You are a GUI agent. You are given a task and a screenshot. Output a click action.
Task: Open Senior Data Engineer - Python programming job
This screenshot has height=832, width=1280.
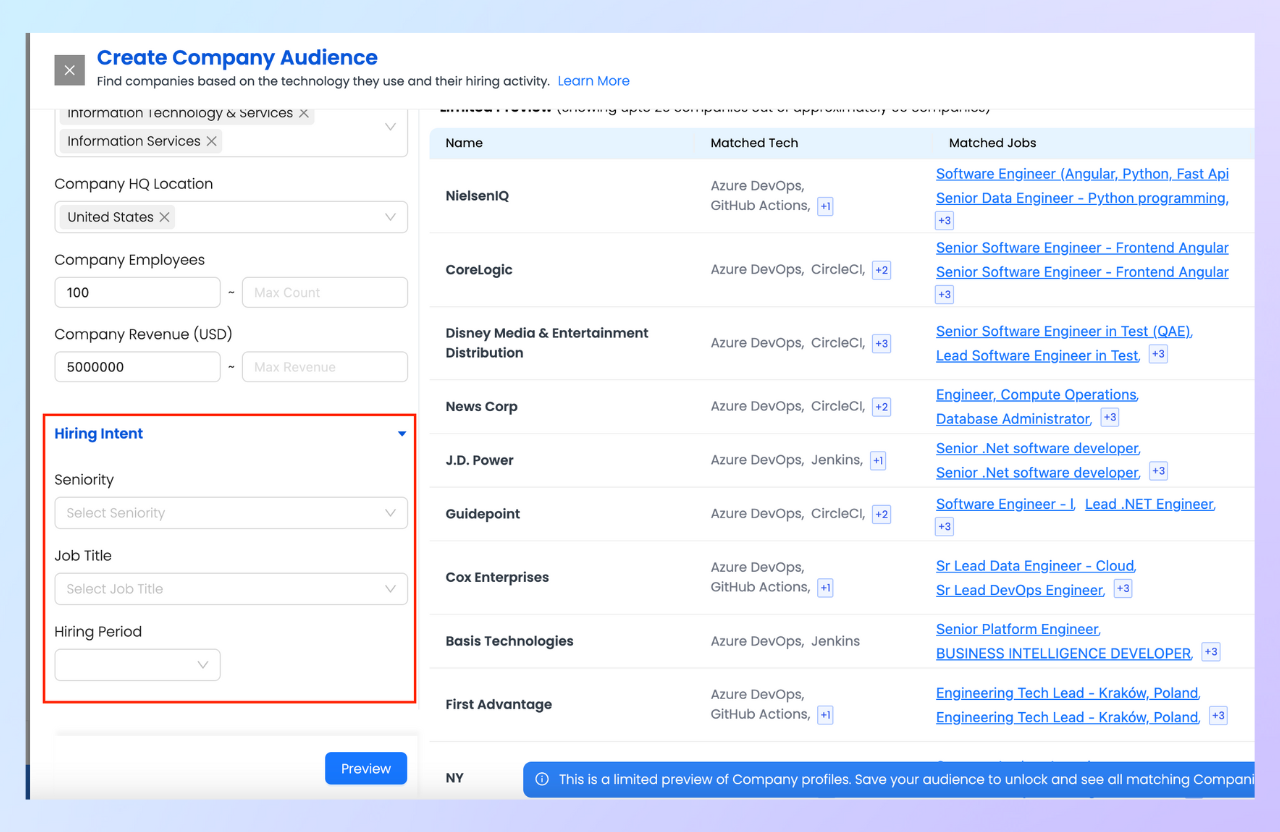(1082, 198)
